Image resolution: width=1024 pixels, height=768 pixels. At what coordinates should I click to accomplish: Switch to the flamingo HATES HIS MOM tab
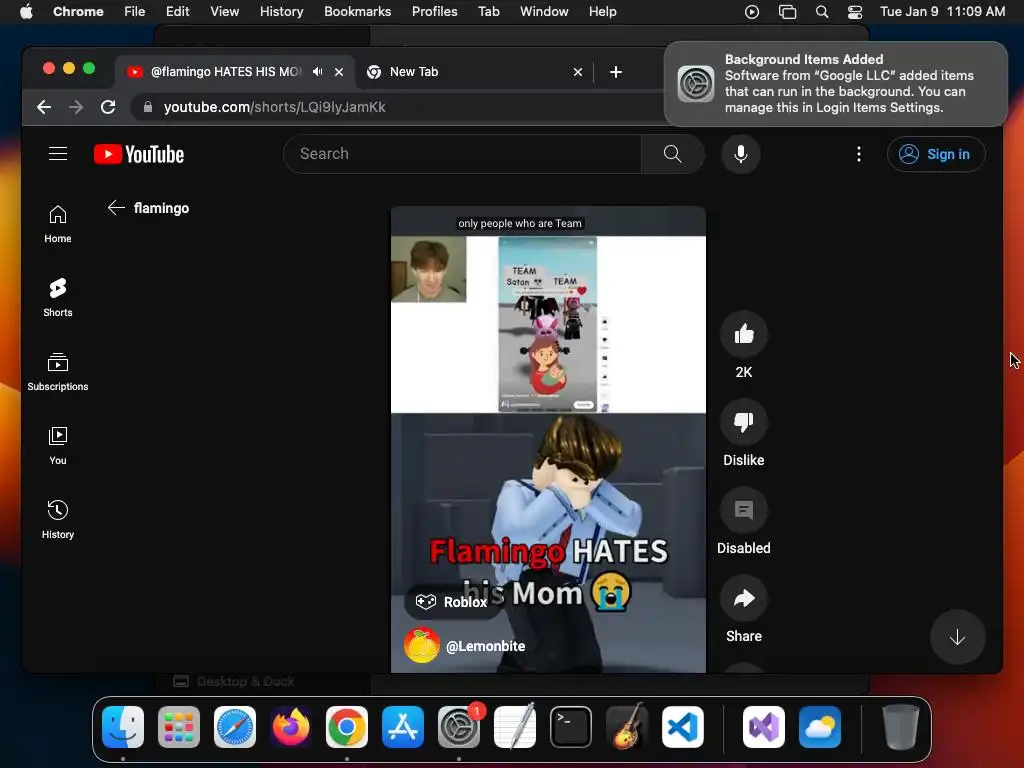click(x=225, y=72)
